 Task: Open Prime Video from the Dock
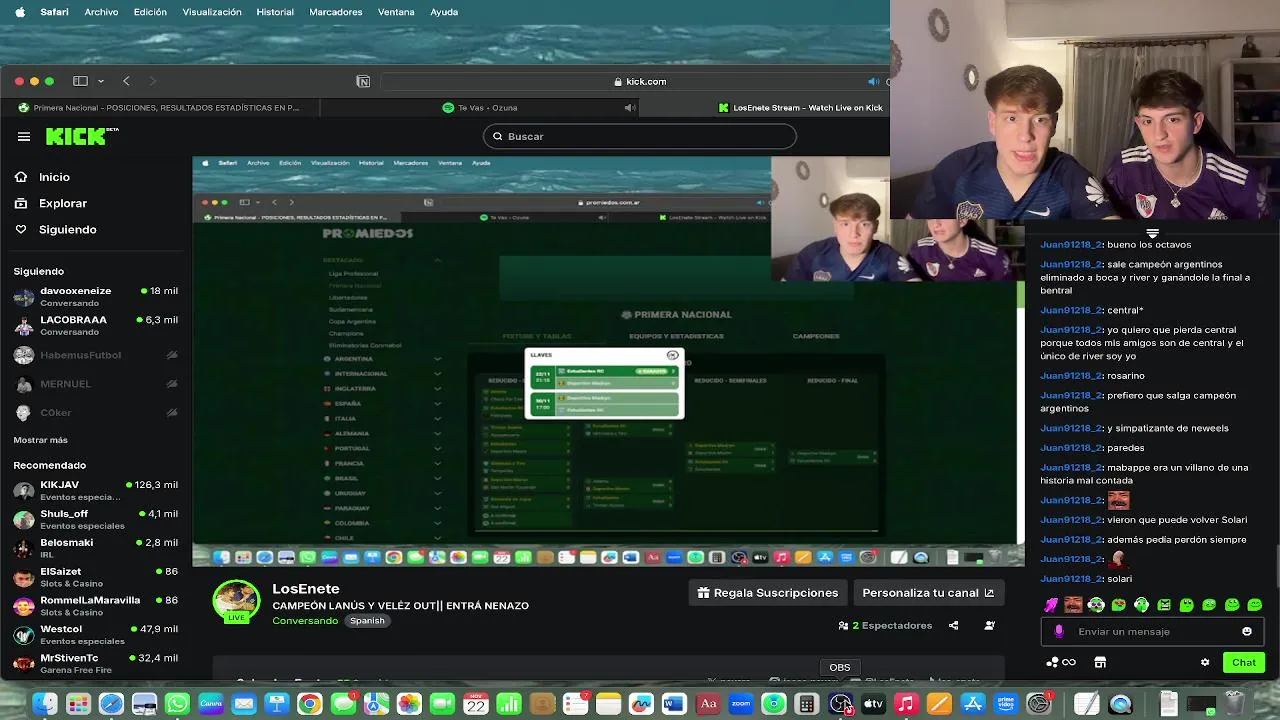[1006, 704]
